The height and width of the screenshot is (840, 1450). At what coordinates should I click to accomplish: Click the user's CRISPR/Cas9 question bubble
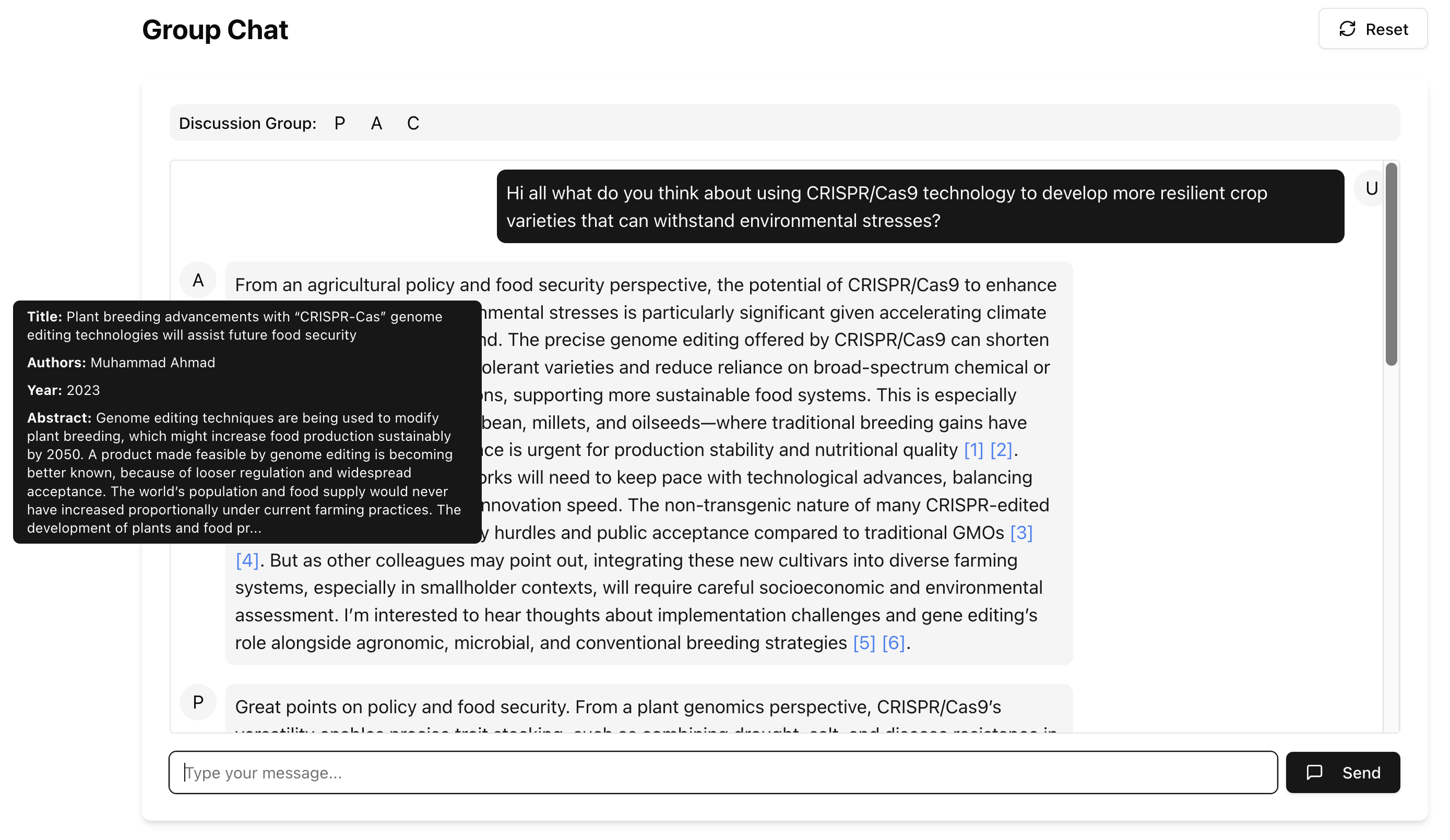click(x=920, y=207)
